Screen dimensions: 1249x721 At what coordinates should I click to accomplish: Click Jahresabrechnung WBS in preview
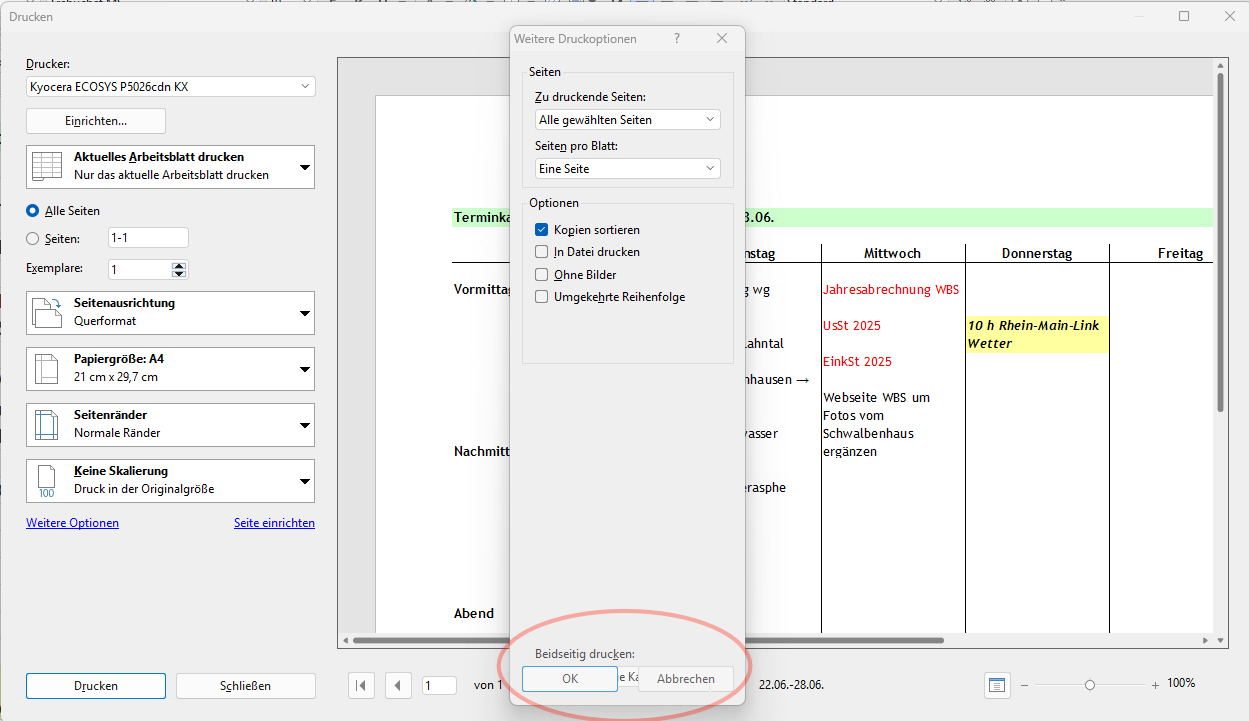pos(891,290)
